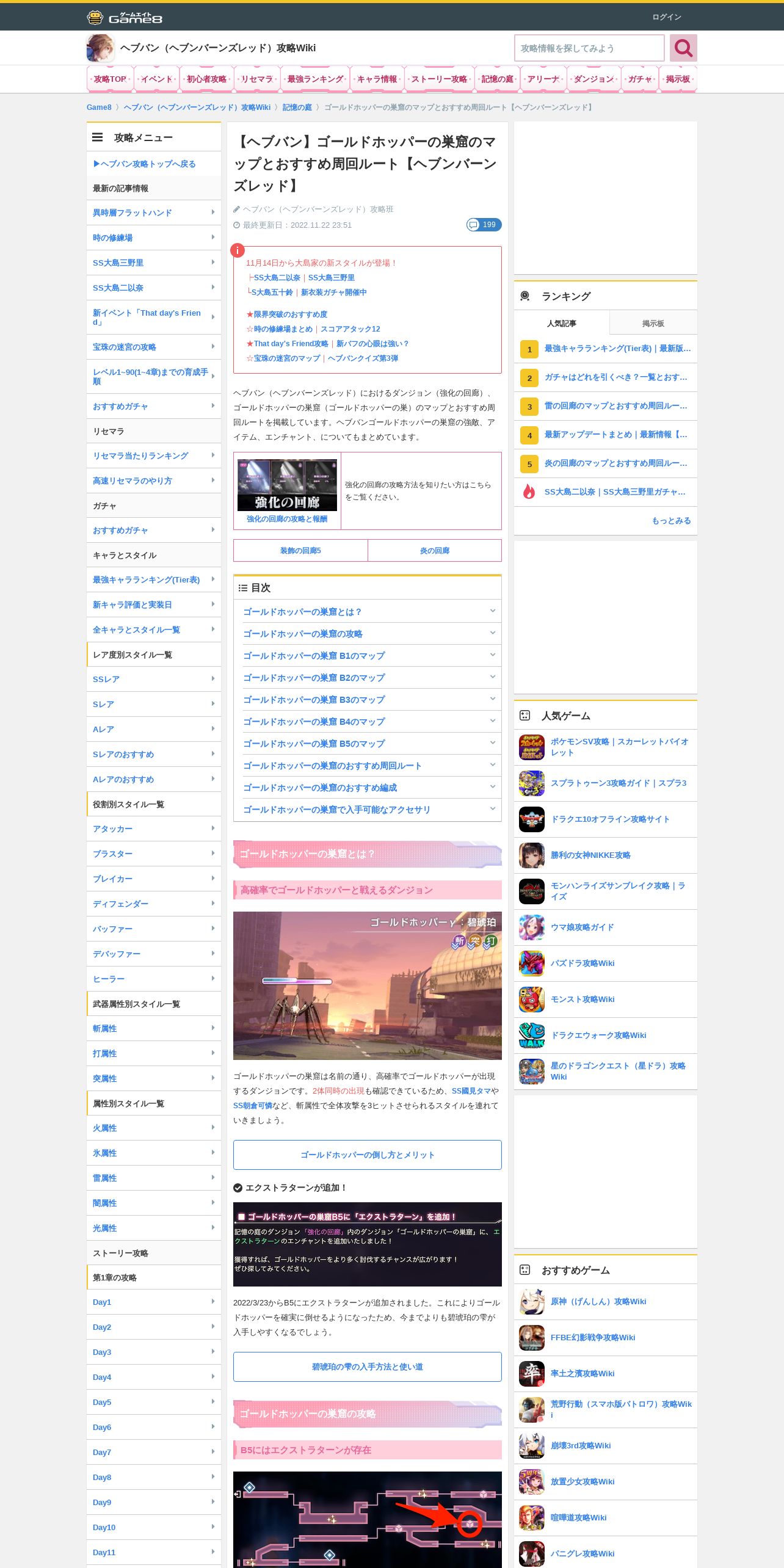Open the 強化の回廊 thumbnail image
Viewport: 784px width, 1568px height.
(x=287, y=485)
